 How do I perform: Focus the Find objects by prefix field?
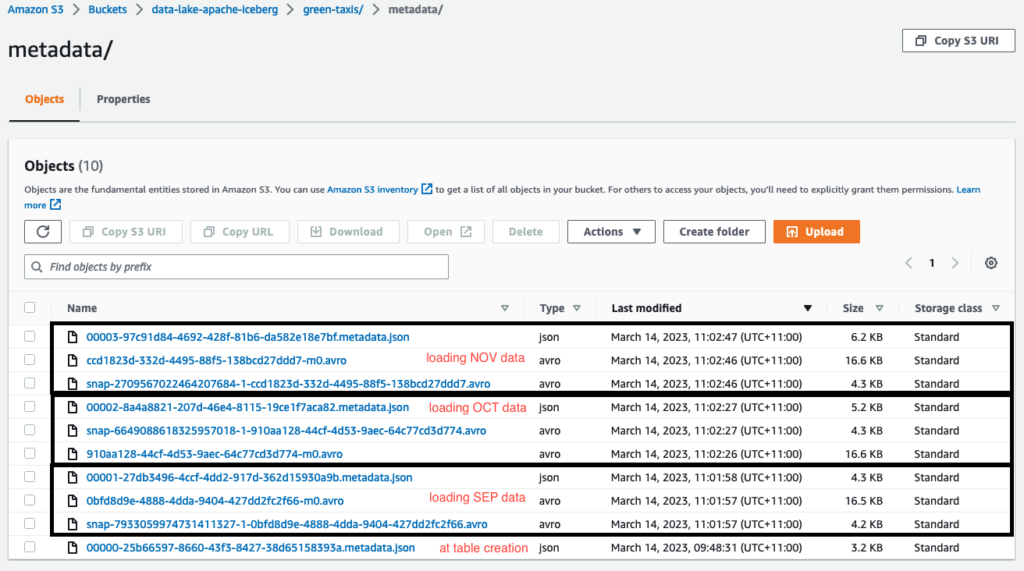(236, 267)
